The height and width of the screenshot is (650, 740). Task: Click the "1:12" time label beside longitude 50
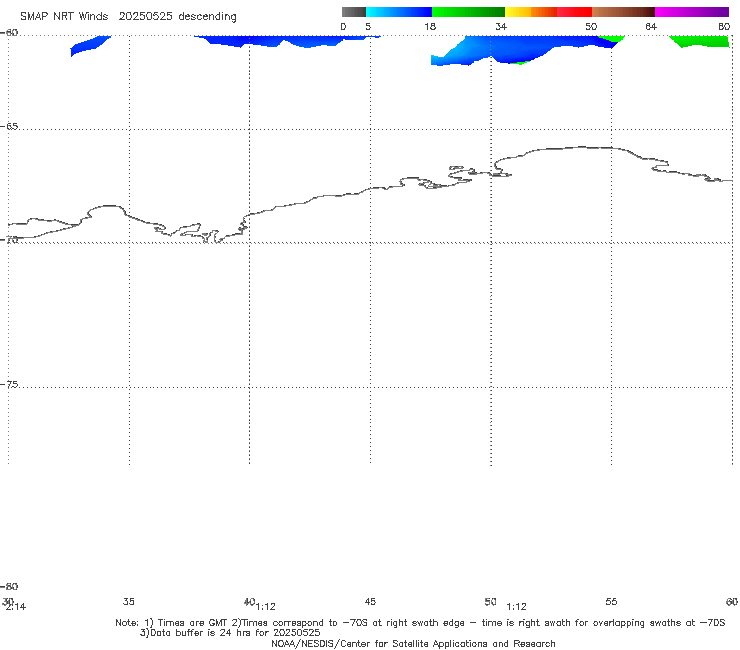click(x=516, y=607)
